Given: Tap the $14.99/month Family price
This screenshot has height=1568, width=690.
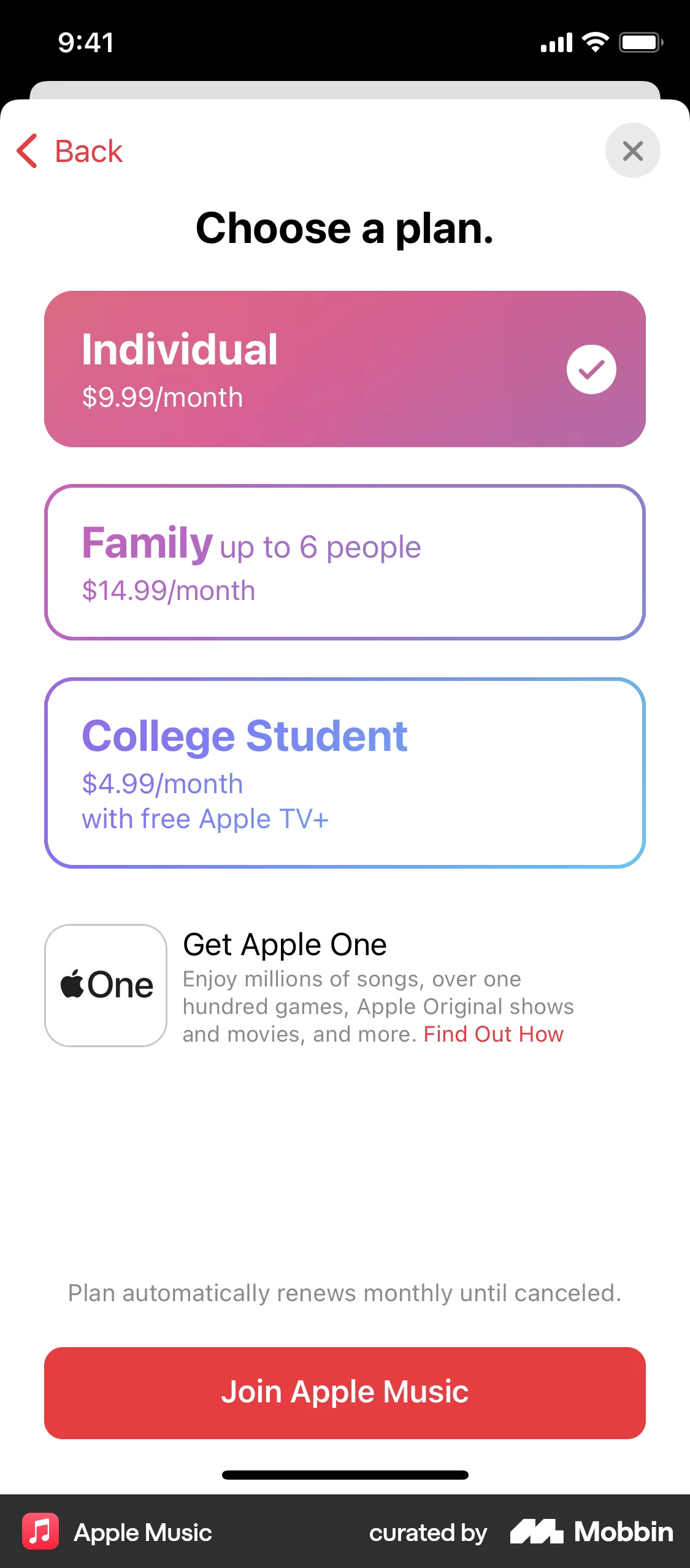Looking at the screenshot, I should tap(169, 591).
